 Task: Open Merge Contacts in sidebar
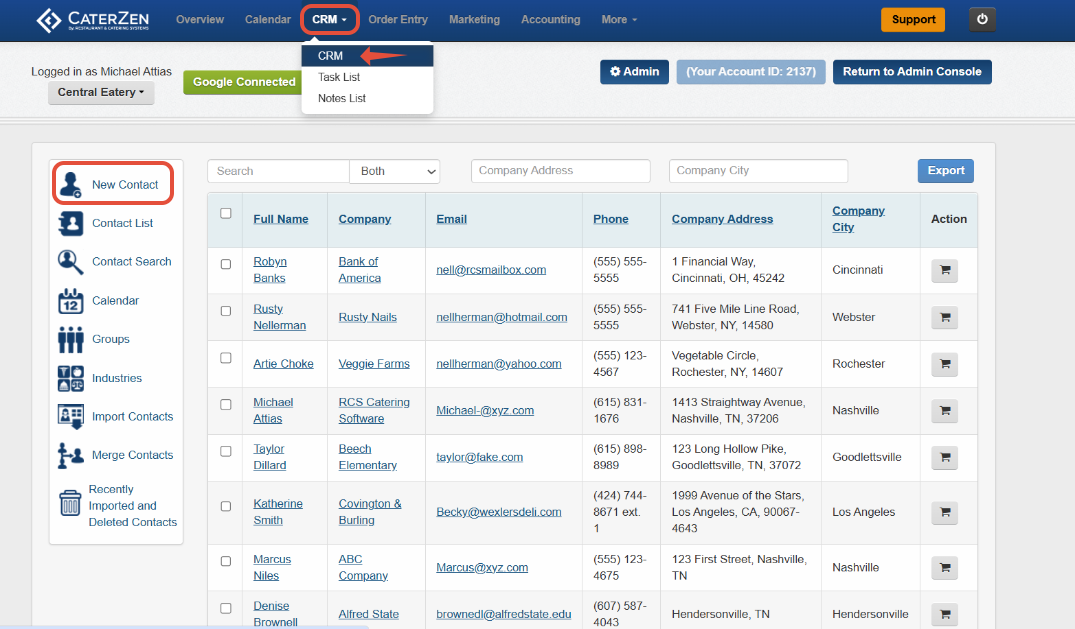click(115, 455)
